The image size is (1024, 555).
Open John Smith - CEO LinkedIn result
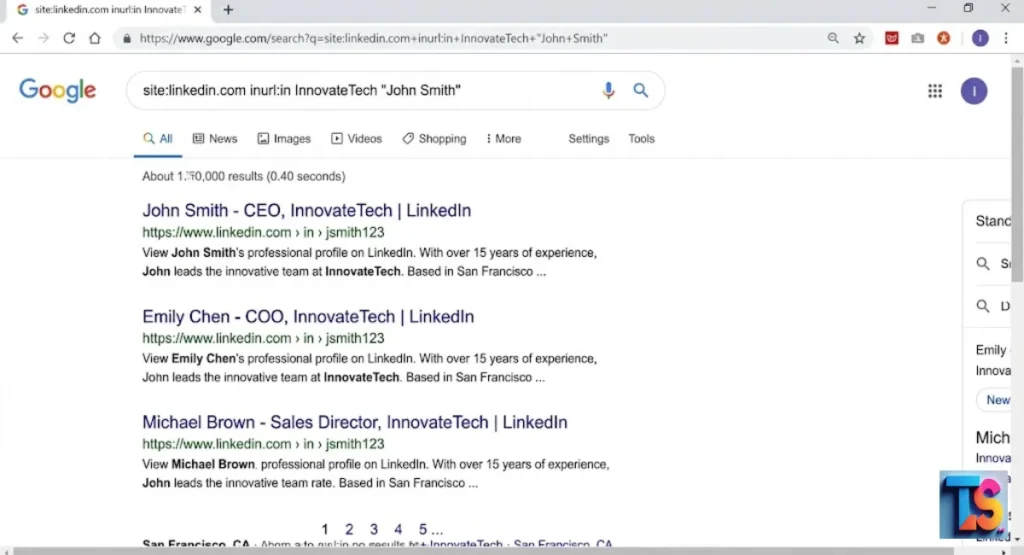(306, 210)
